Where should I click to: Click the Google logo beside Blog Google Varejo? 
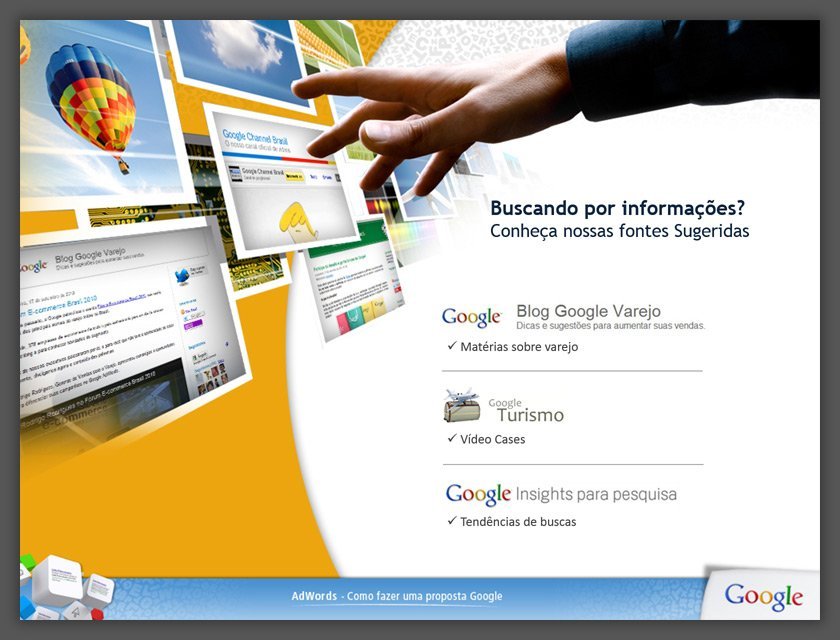pos(472,317)
